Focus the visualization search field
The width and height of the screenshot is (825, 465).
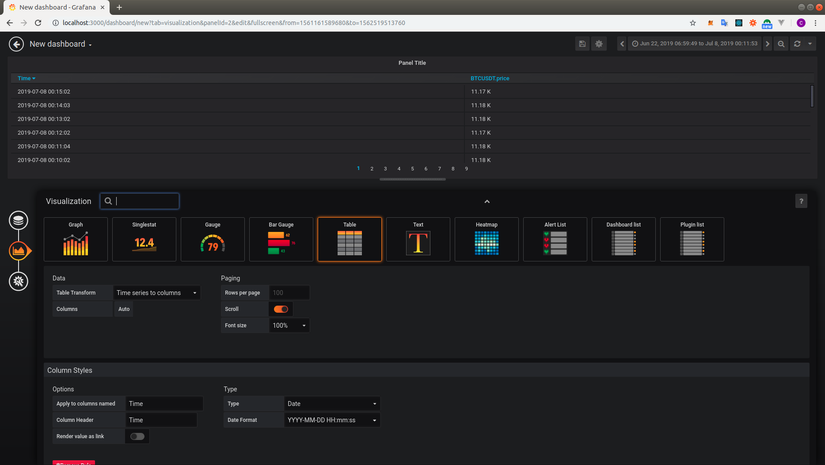(139, 201)
